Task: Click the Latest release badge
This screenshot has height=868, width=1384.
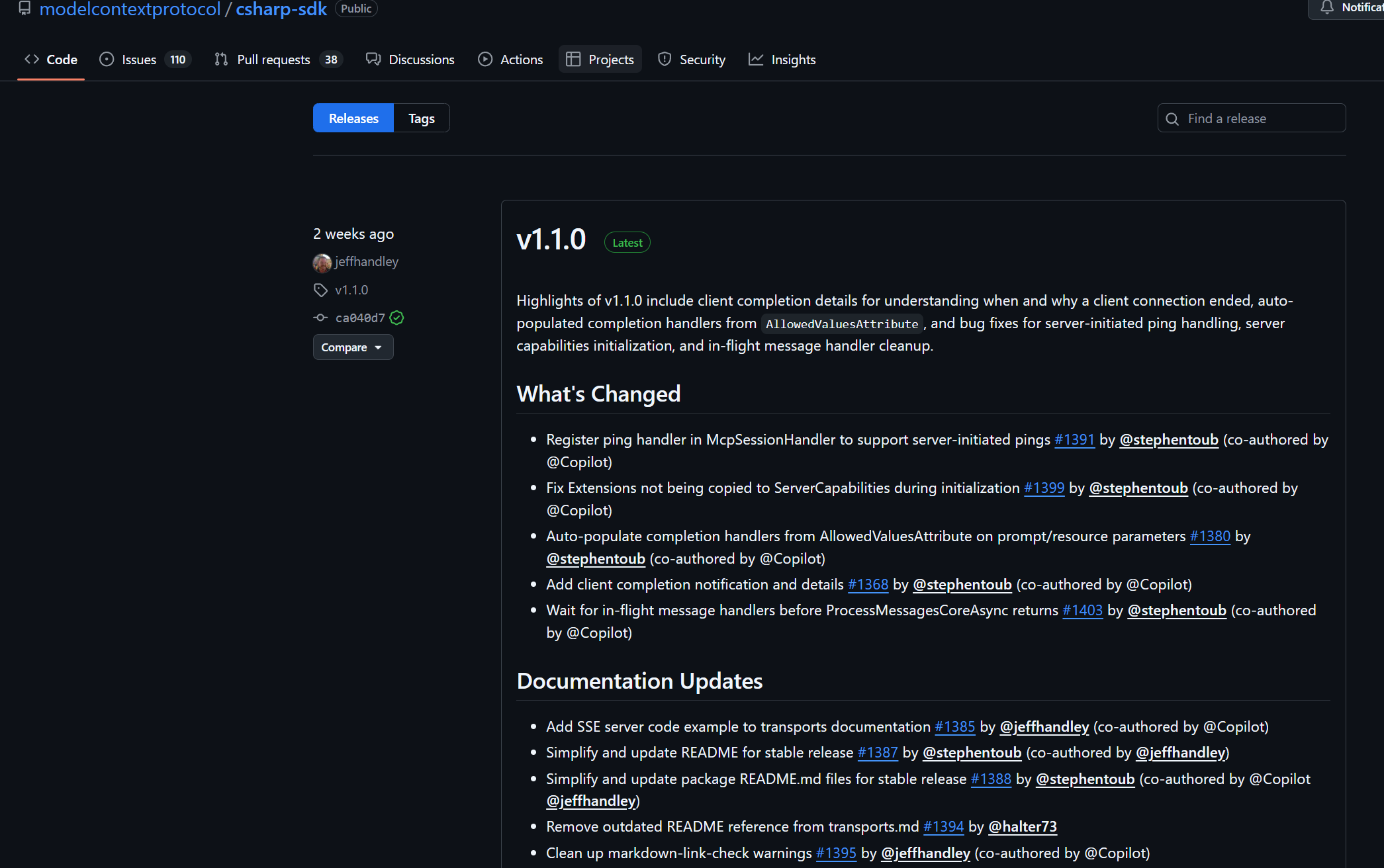Action: 627,243
